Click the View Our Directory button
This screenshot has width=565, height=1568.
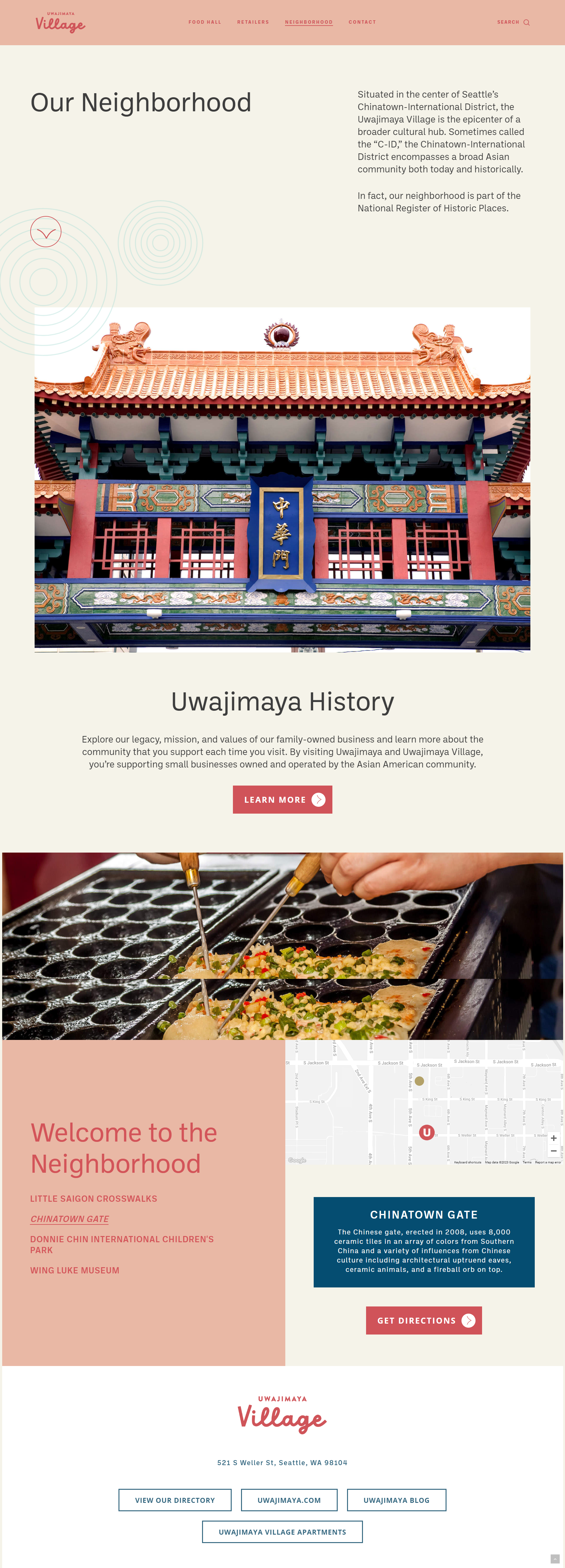click(175, 1500)
